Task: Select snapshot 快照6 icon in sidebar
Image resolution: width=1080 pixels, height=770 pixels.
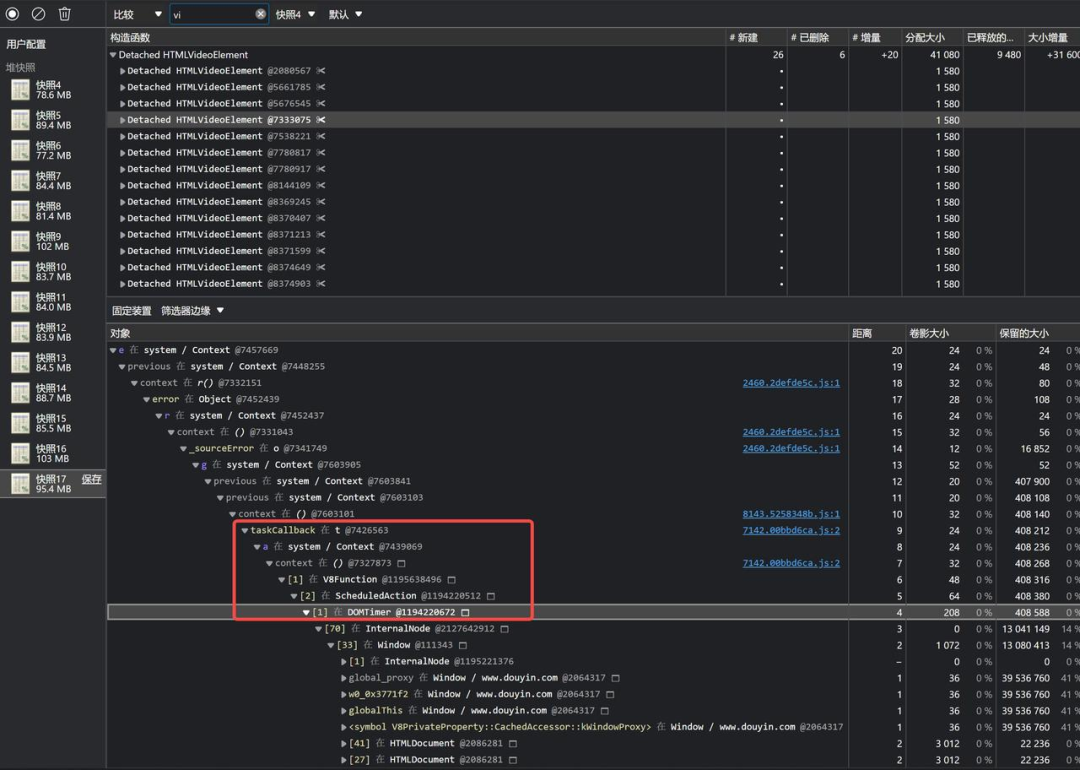Action: coord(21,150)
